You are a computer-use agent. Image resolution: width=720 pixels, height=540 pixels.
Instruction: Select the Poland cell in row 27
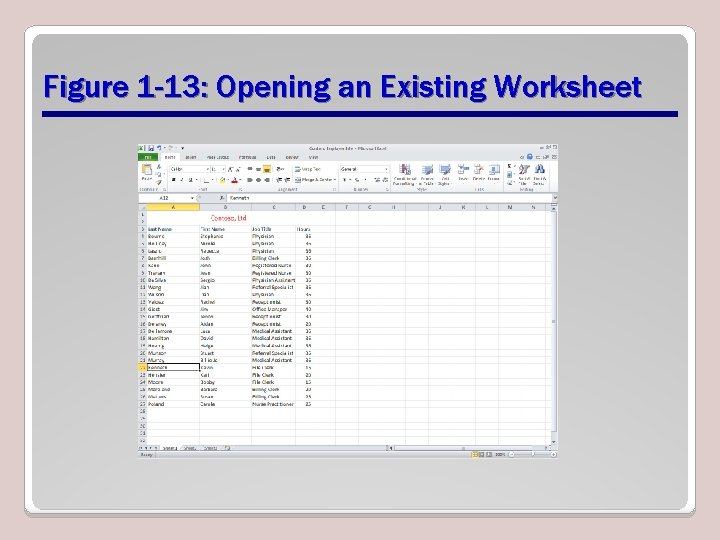[x=173, y=404]
